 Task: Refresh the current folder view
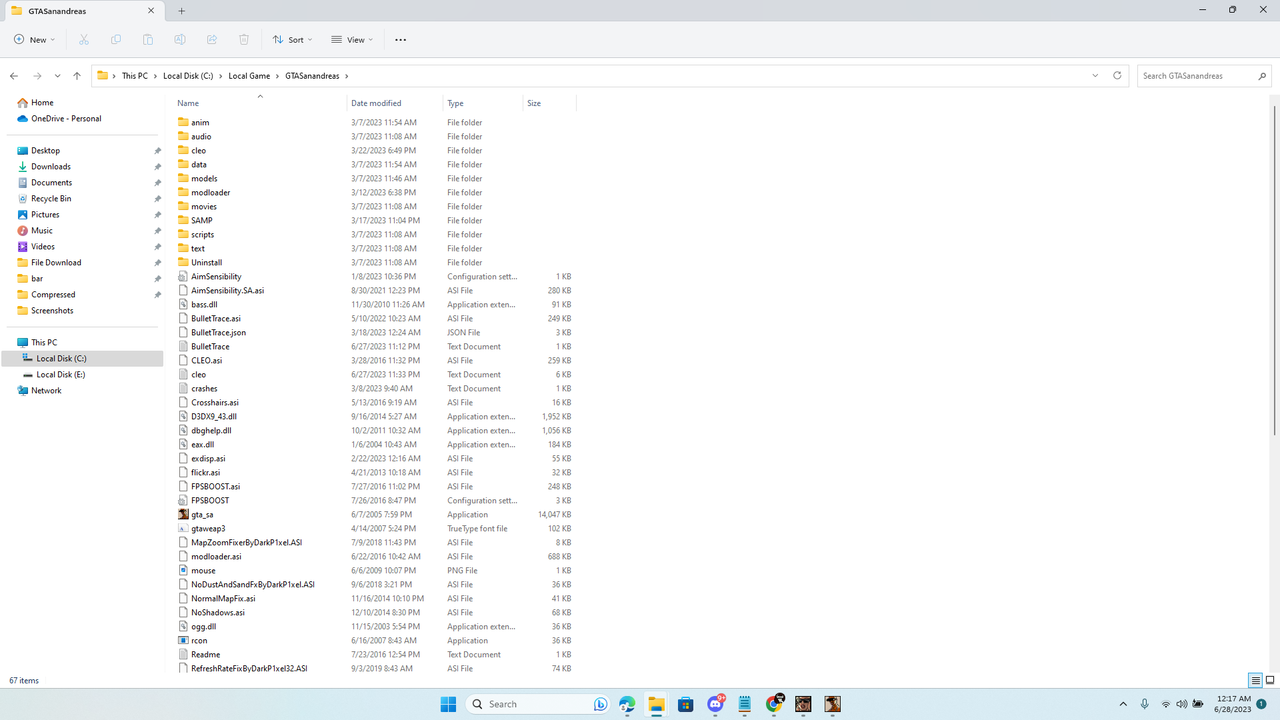coord(1117,76)
